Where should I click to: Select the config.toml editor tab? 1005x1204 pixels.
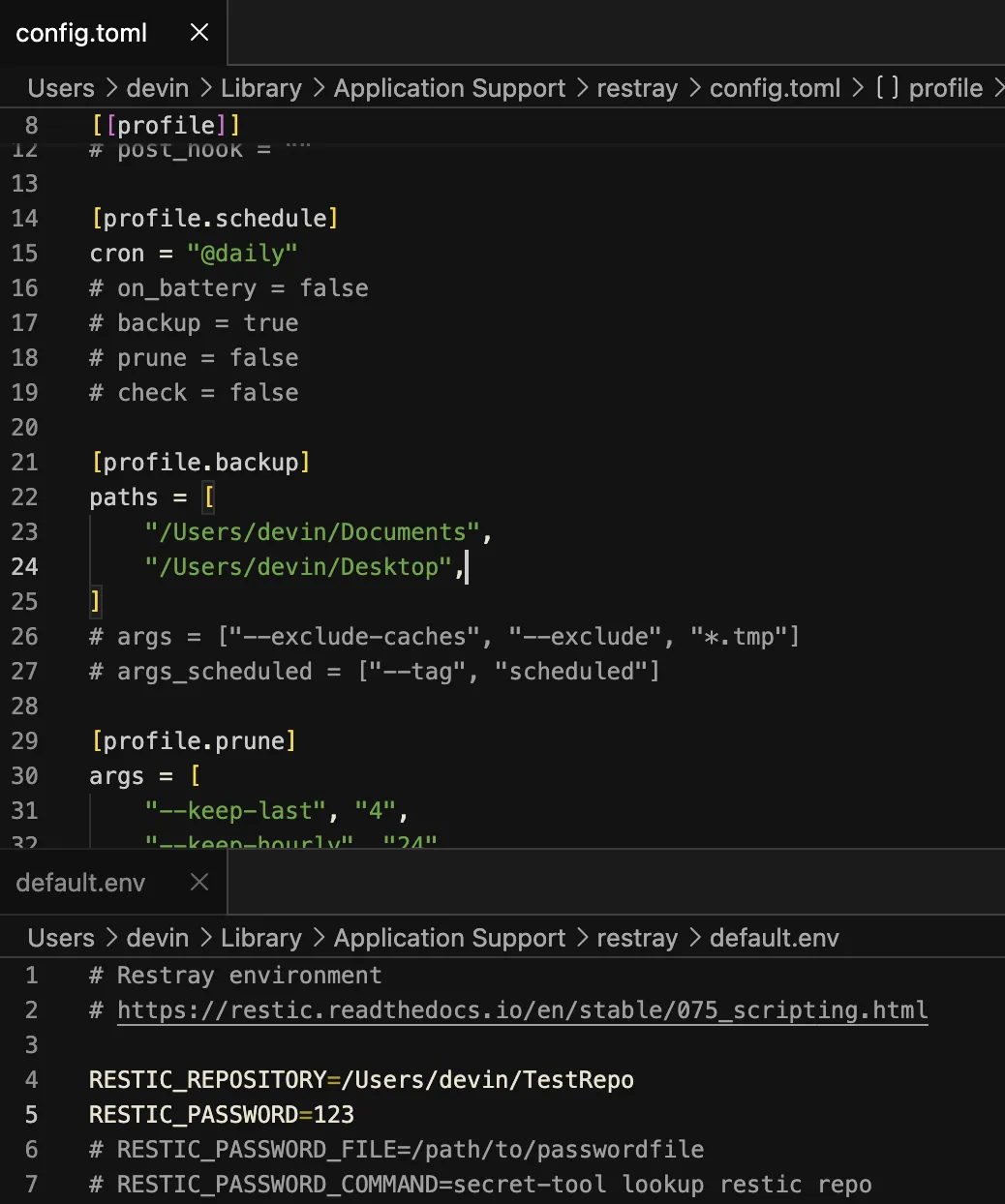pyautogui.click(x=81, y=33)
